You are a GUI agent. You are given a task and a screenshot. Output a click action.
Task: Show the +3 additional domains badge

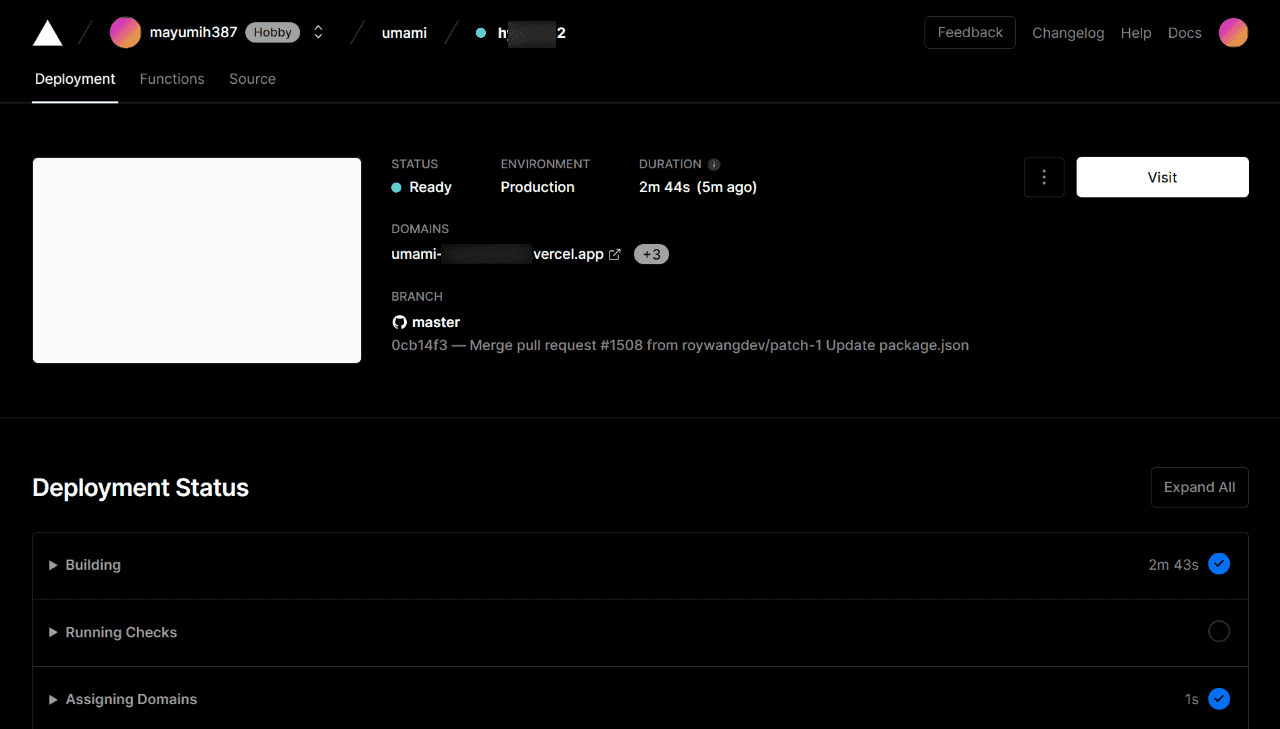[x=651, y=255]
